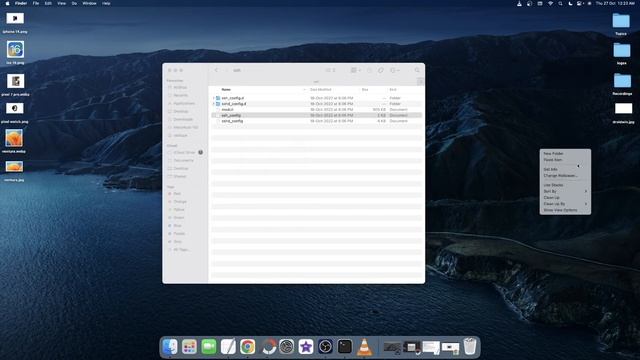
Task: Click the Share toolbar icon in Finder
Action: pos(369,70)
